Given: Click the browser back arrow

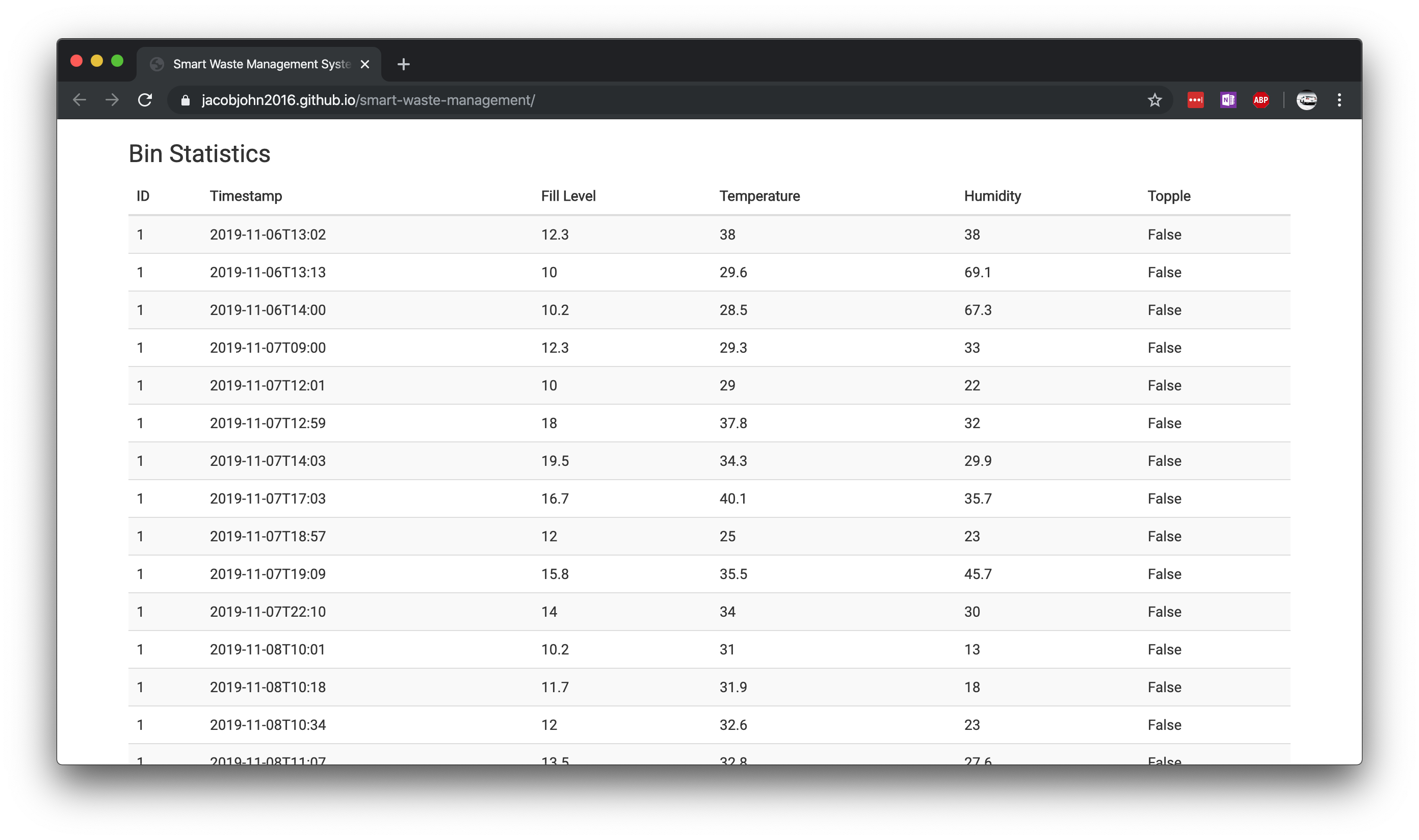Looking at the screenshot, I should [79, 100].
